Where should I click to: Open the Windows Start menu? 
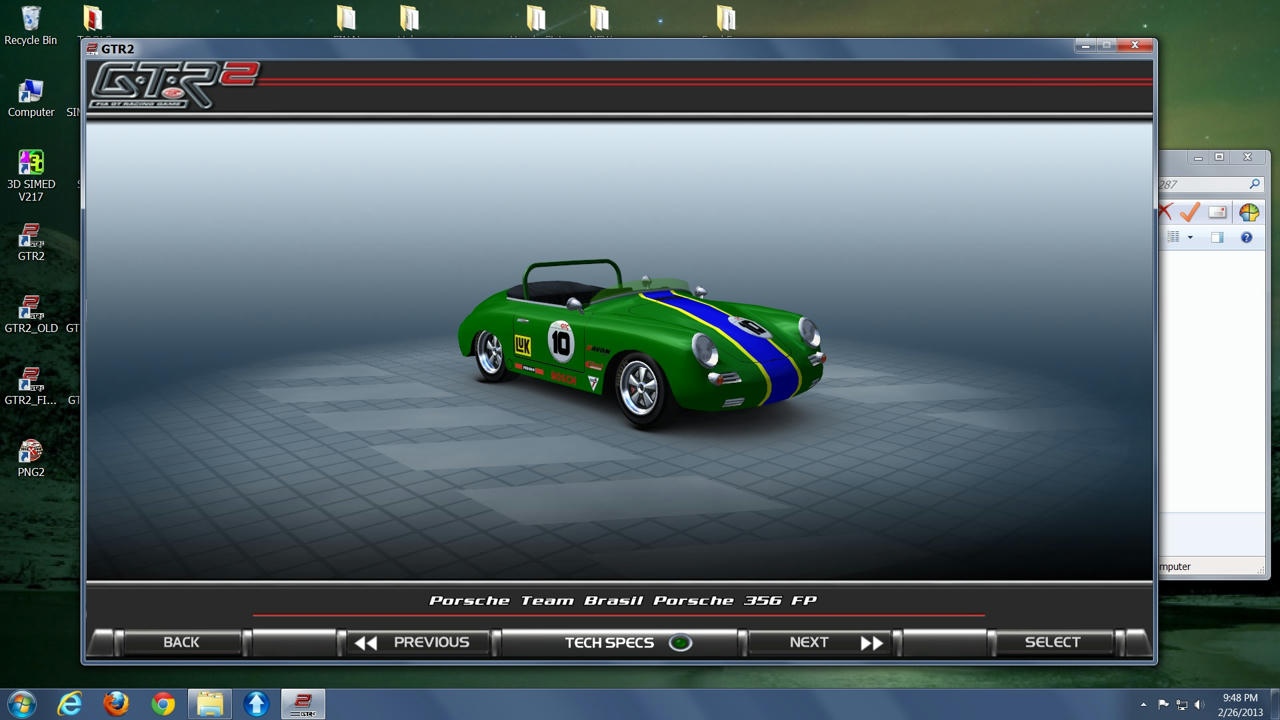[22, 704]
